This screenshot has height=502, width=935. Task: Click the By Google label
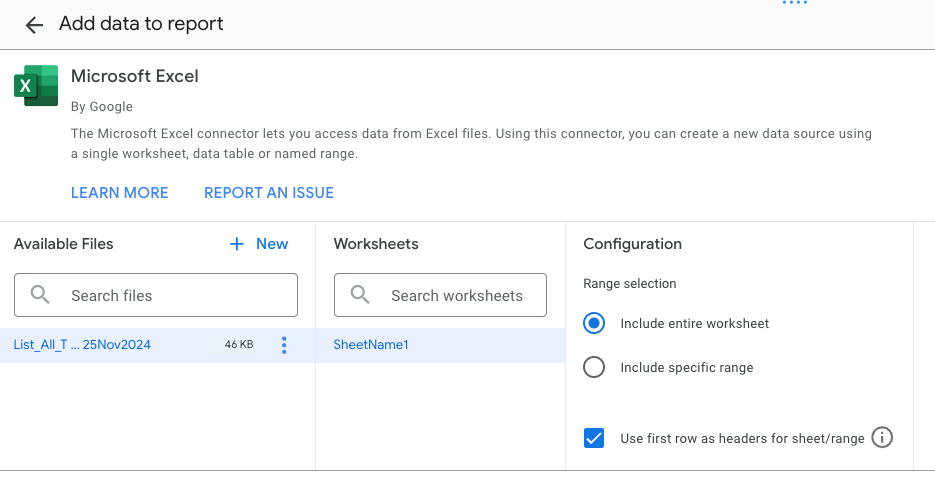(102, 107)
